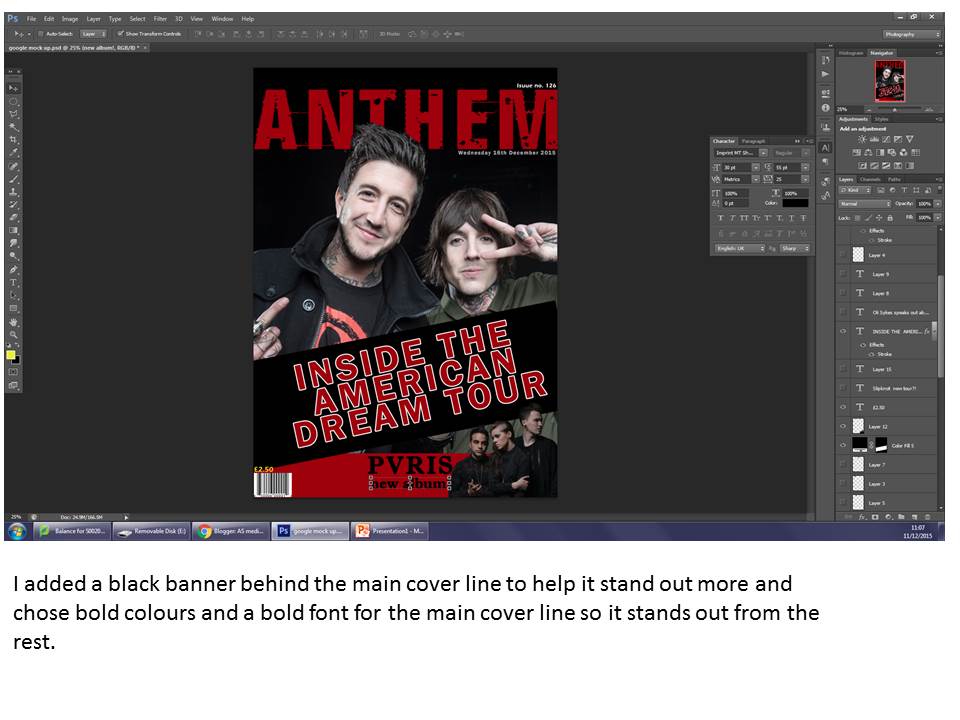The width and height of the screenshot is (960, 720).
Task: Select the Dodge tool
Action: click(13, 256)
